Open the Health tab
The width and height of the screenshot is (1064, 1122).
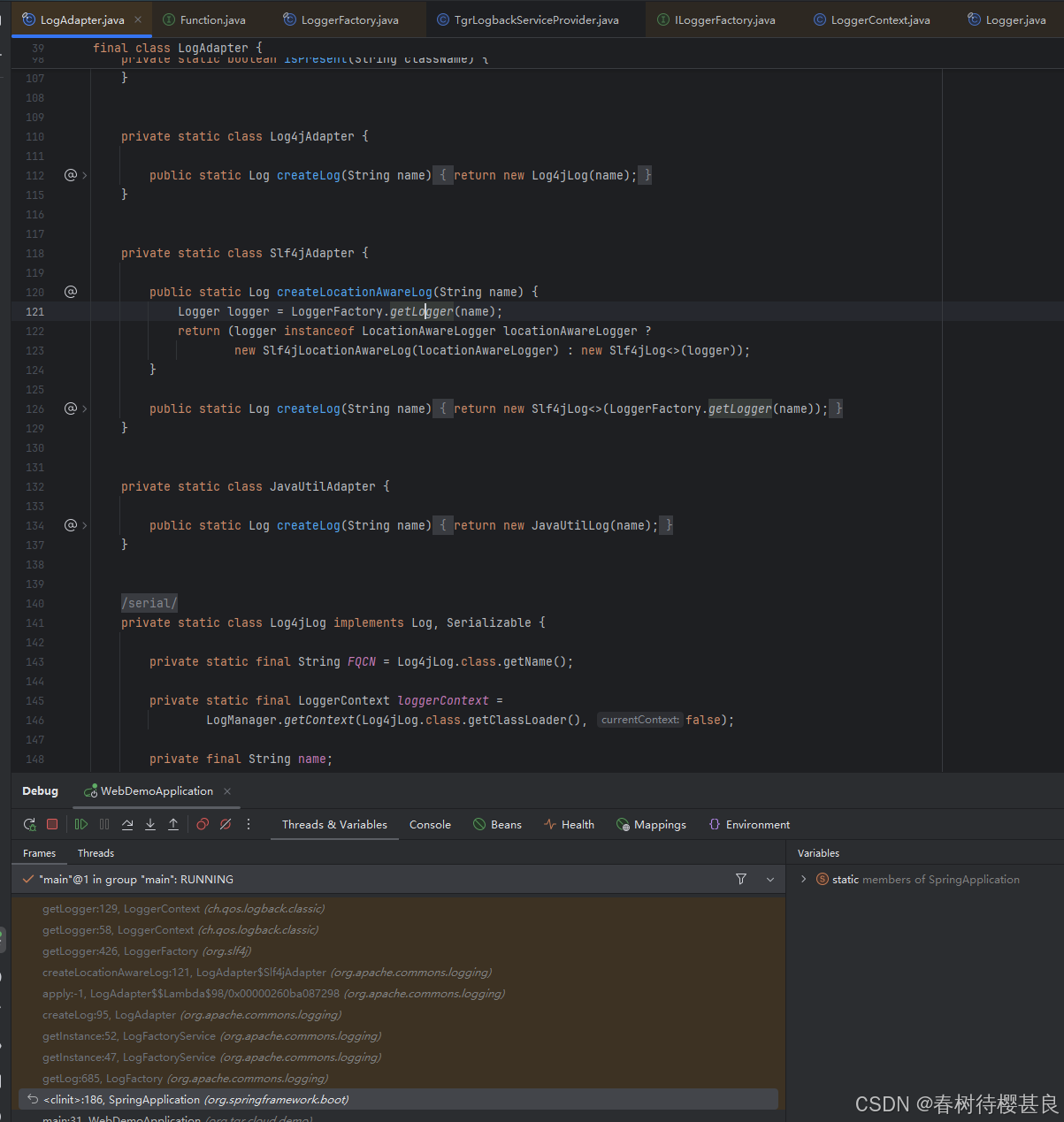point(569,824)
